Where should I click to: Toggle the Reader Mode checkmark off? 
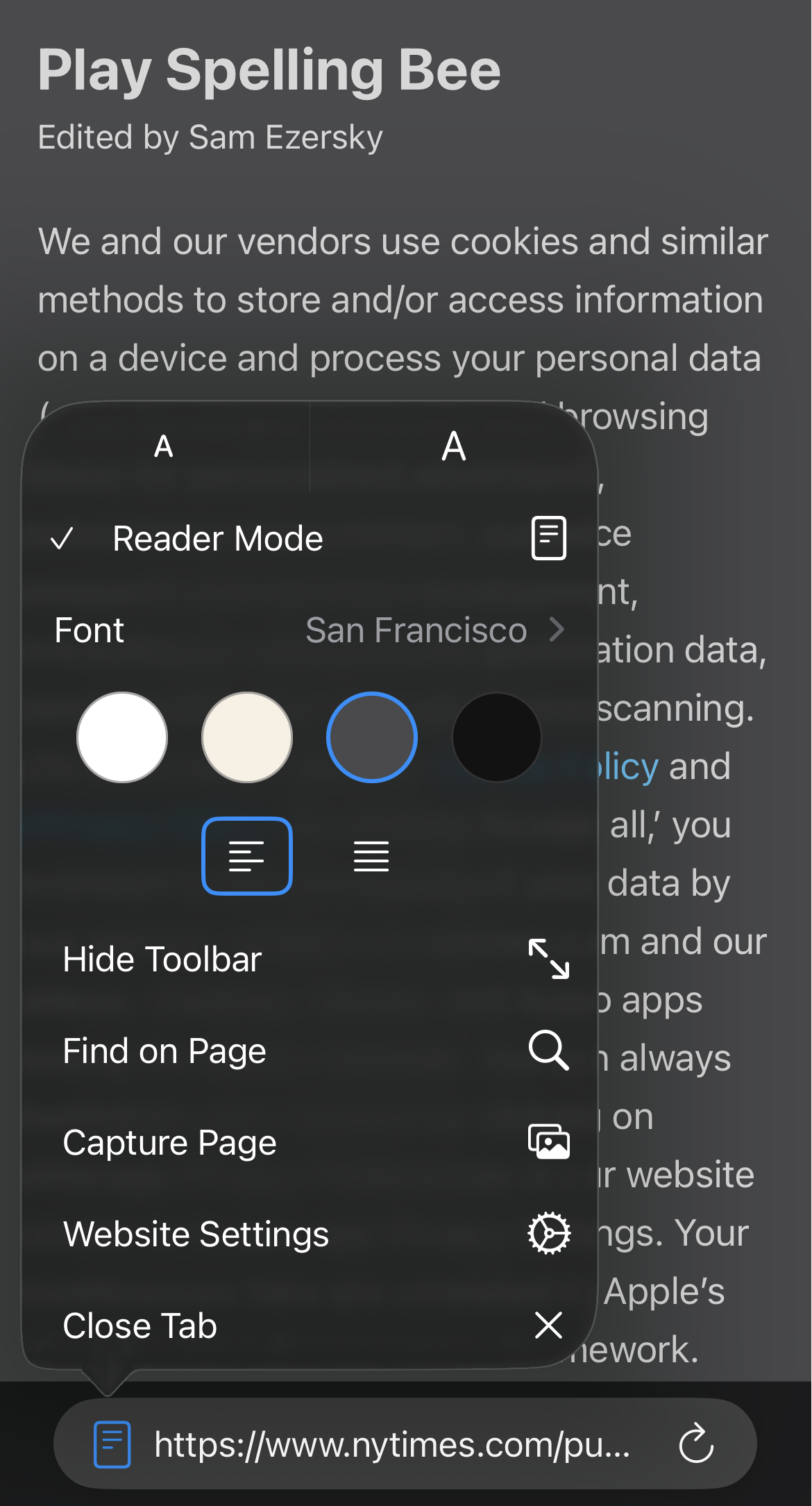(x=62, y=539)
